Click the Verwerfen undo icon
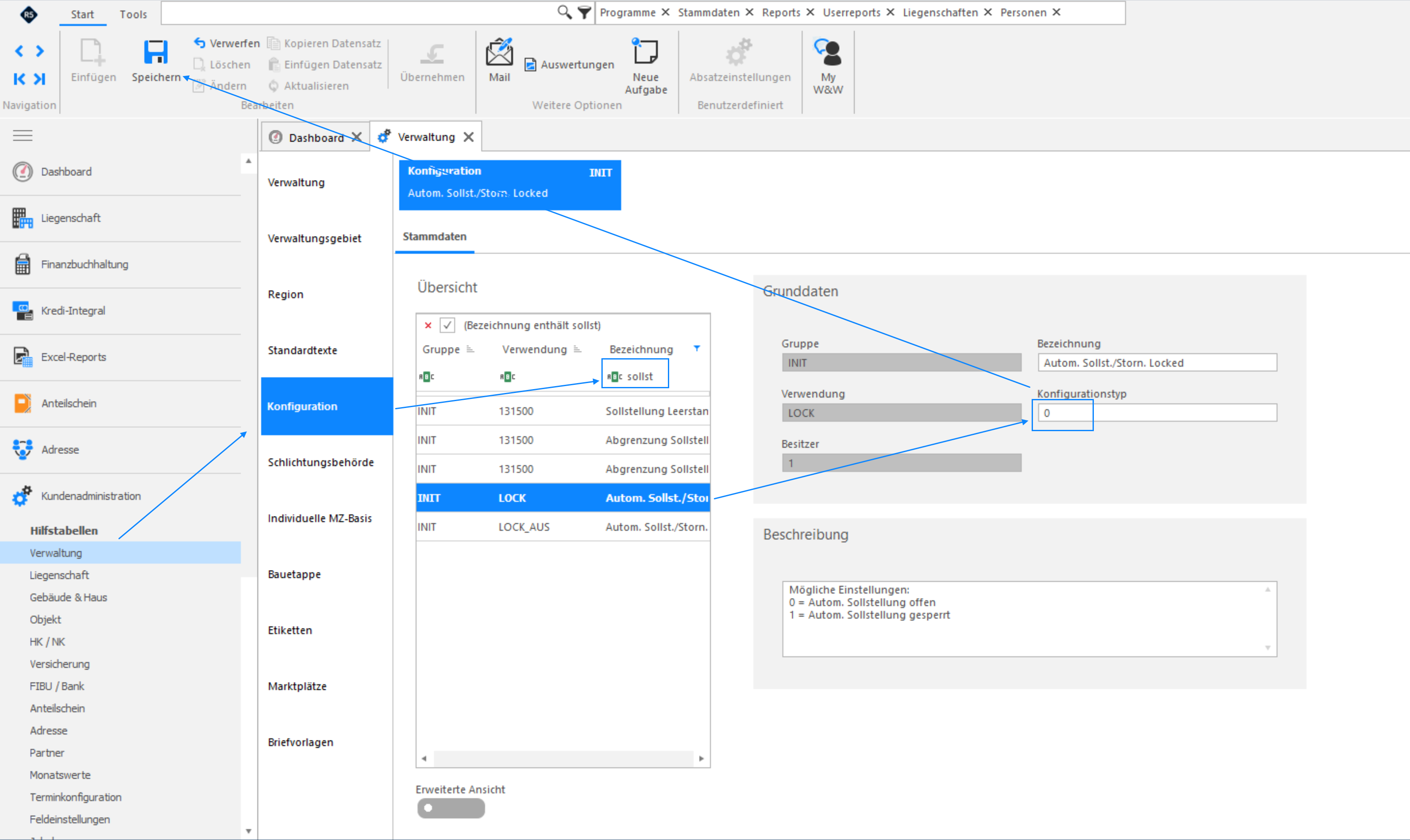 coord(199,43)
